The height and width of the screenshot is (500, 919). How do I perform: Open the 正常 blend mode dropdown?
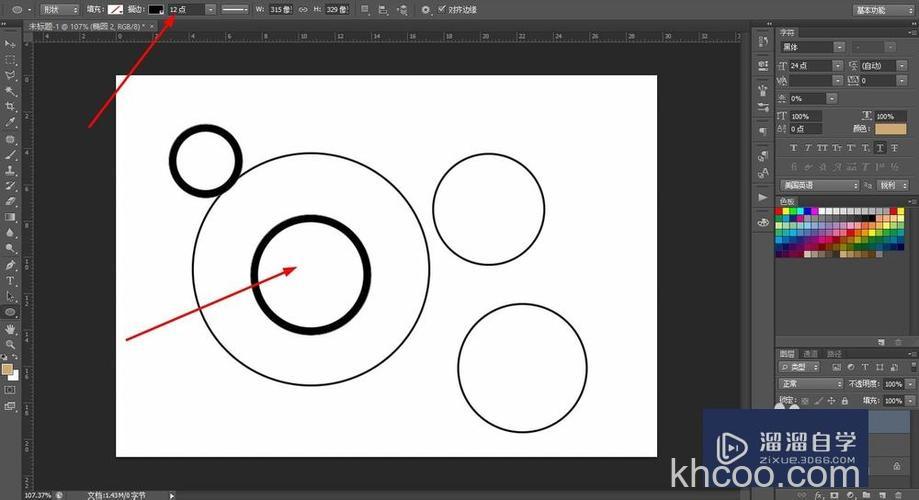coord(811,384)
